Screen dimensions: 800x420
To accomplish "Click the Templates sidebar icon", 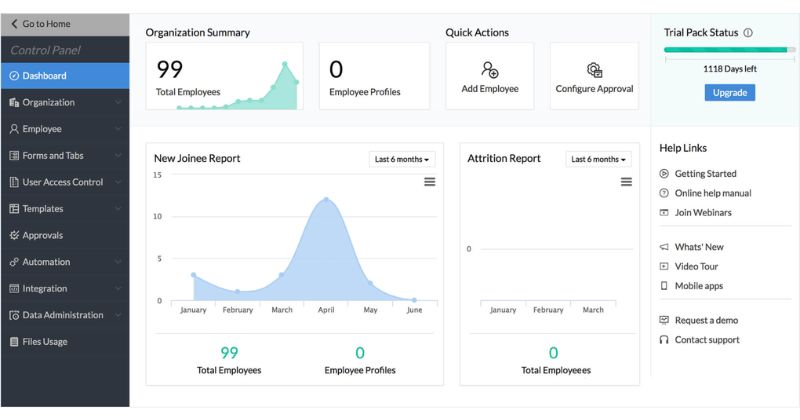I will point(14,208).
